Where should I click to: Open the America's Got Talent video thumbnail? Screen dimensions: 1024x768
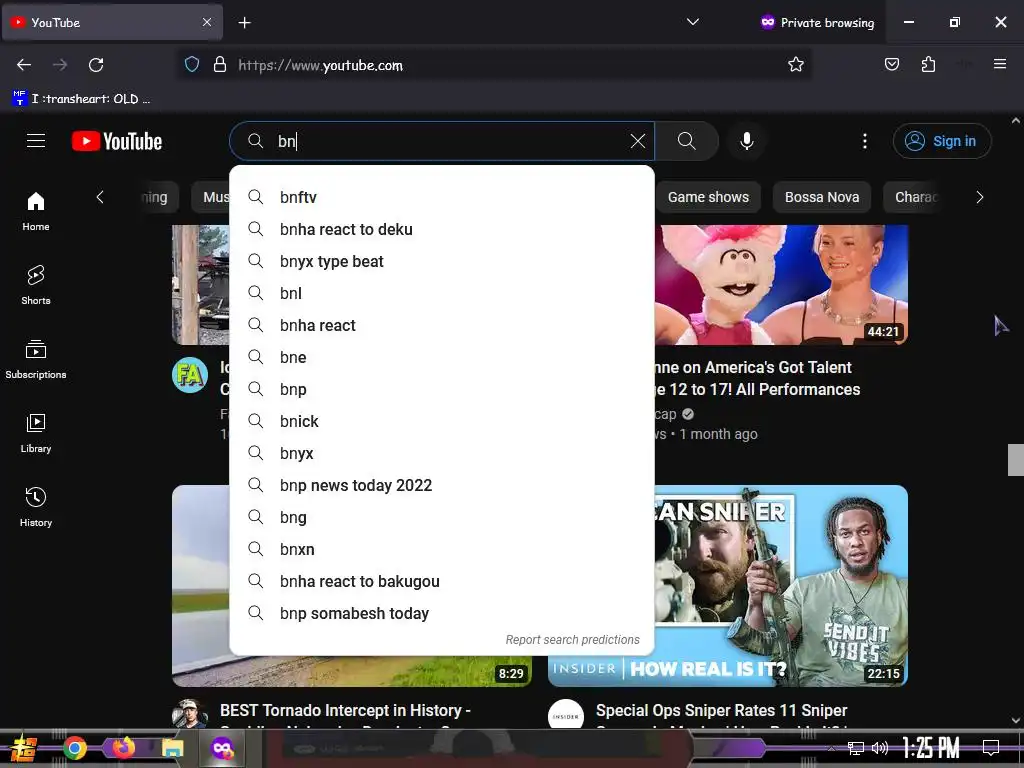781,285
